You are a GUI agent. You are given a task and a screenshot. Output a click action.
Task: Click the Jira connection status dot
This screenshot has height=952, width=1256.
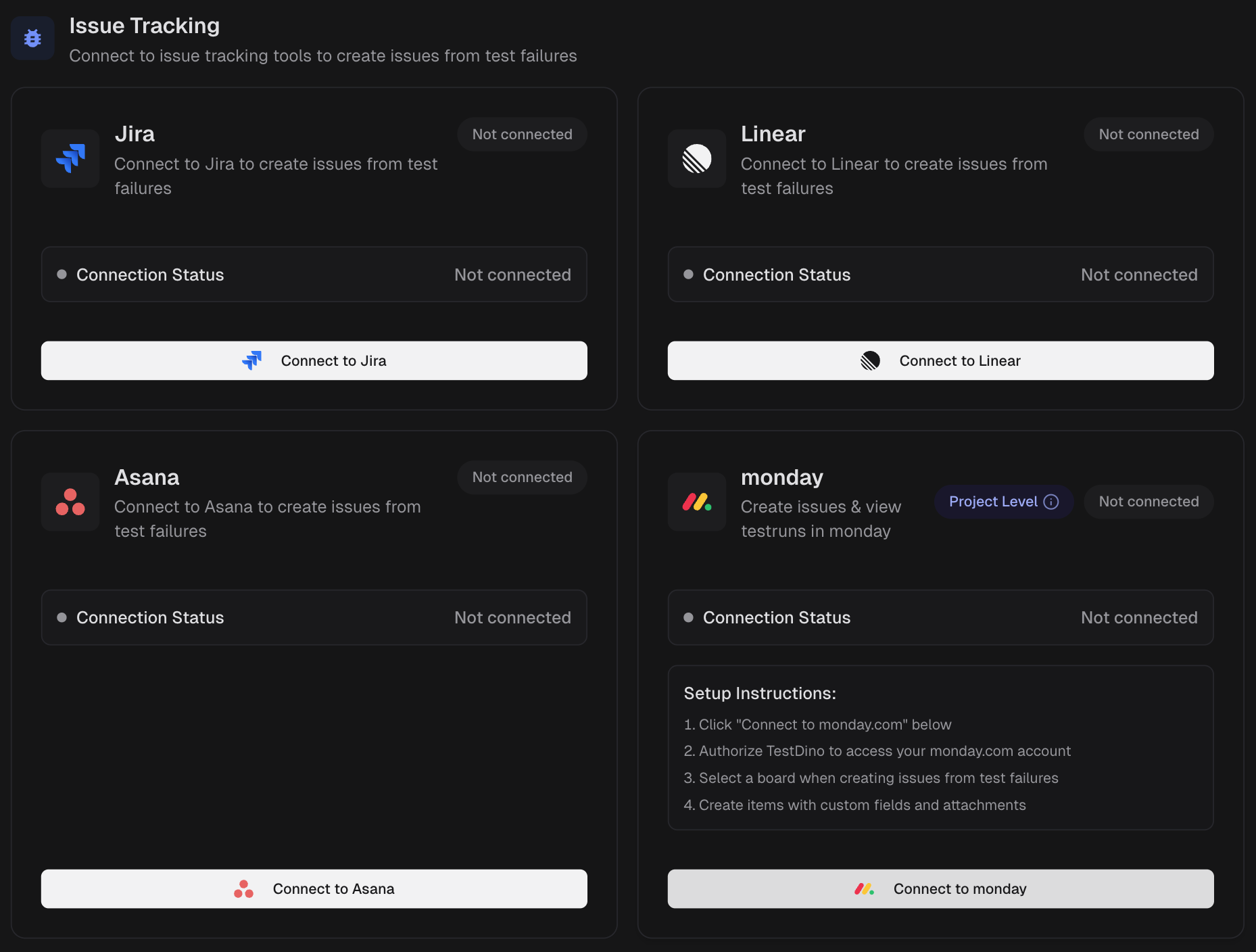coord(62,275)
